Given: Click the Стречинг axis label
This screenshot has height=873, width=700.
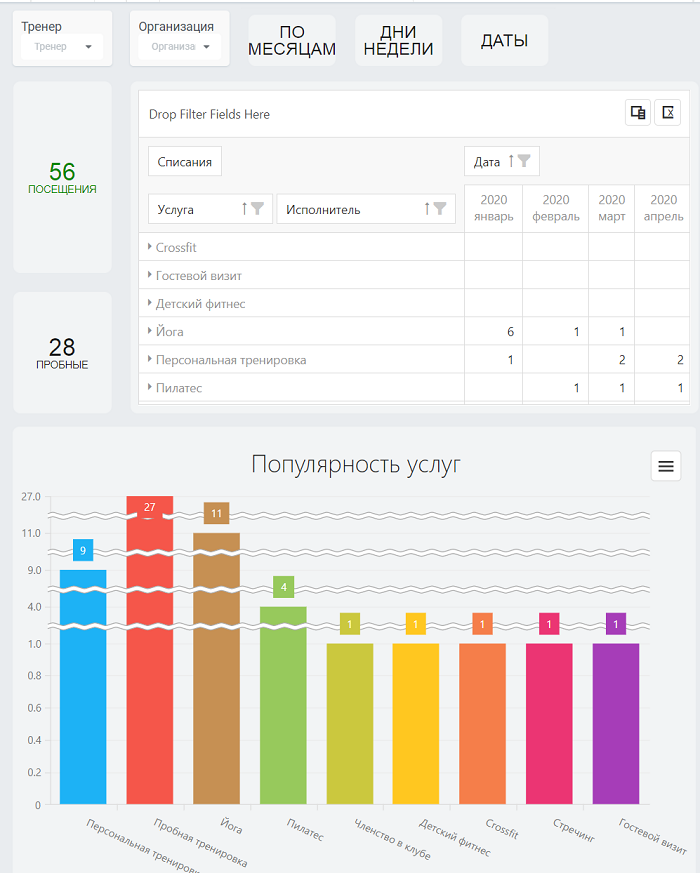Looking at the screenshot, I should pyautogui.click(x=574, y=830).
